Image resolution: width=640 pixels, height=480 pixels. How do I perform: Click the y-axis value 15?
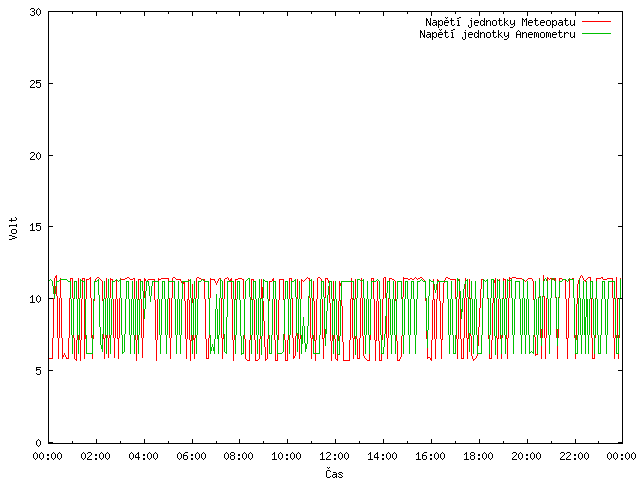pos(36,227)
